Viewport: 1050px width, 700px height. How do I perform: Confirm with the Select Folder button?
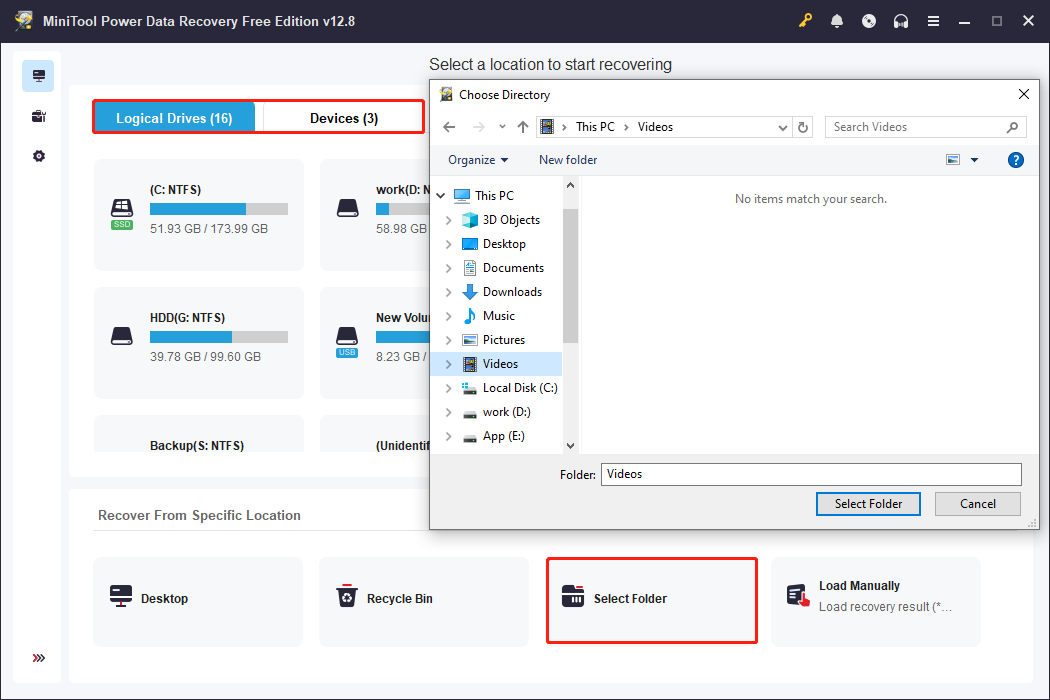tap(868, 503)
